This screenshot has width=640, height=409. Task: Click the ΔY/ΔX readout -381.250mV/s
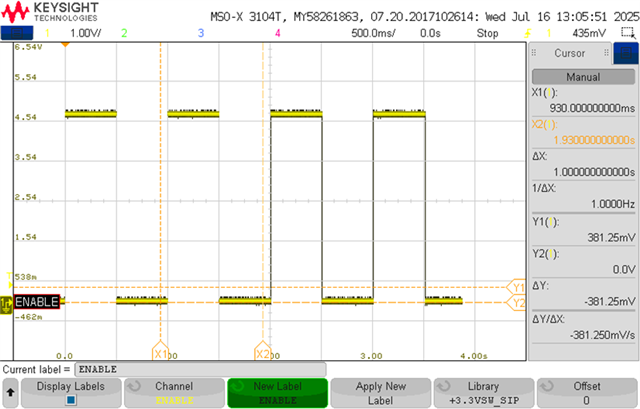pyautogui.click(x=602, y=335)
